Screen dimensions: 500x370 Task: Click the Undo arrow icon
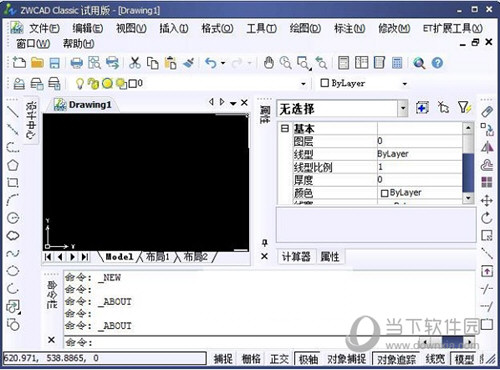click(211, 63)
